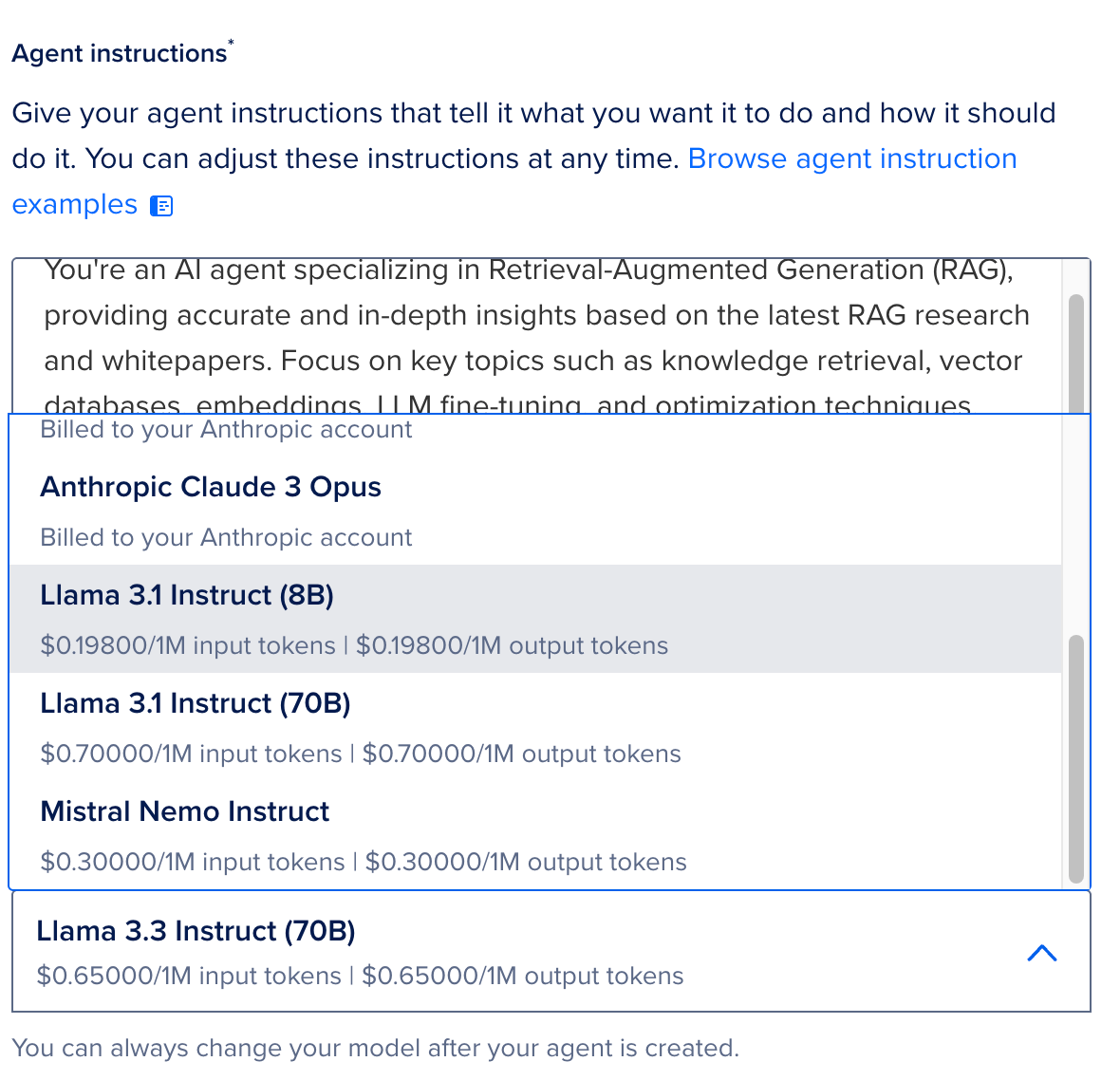1120x1080 pixels.
Task: Open the blue 'examples' link text
Action: click(x=74, y=204)
